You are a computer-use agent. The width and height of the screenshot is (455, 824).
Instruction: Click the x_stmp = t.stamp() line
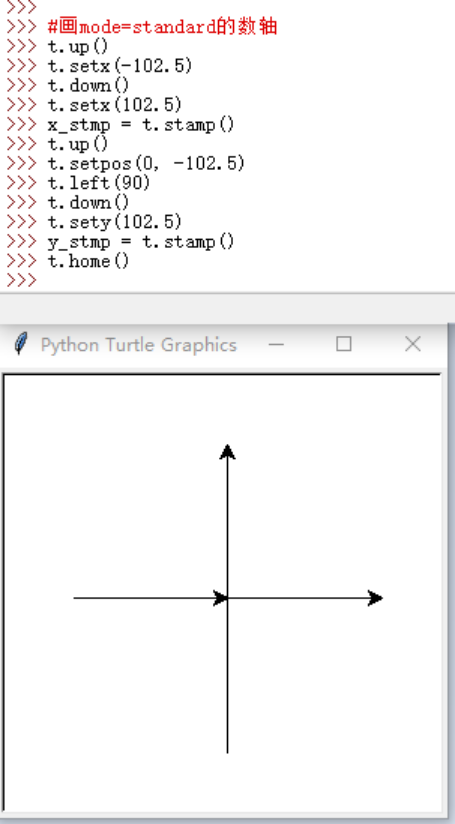[141, 125]
